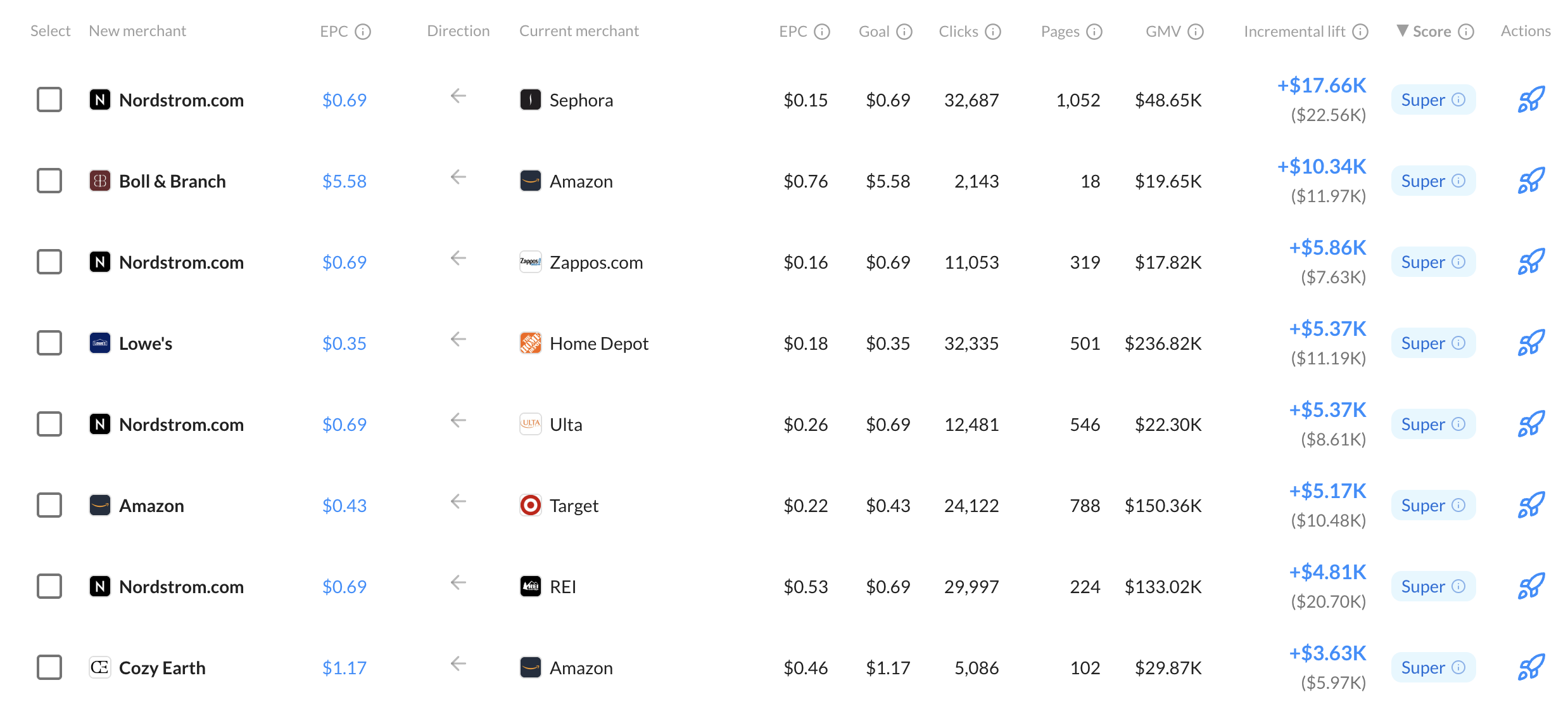
Task: Click $0.43 EPC link for Amazon
Action: point(345,506)
